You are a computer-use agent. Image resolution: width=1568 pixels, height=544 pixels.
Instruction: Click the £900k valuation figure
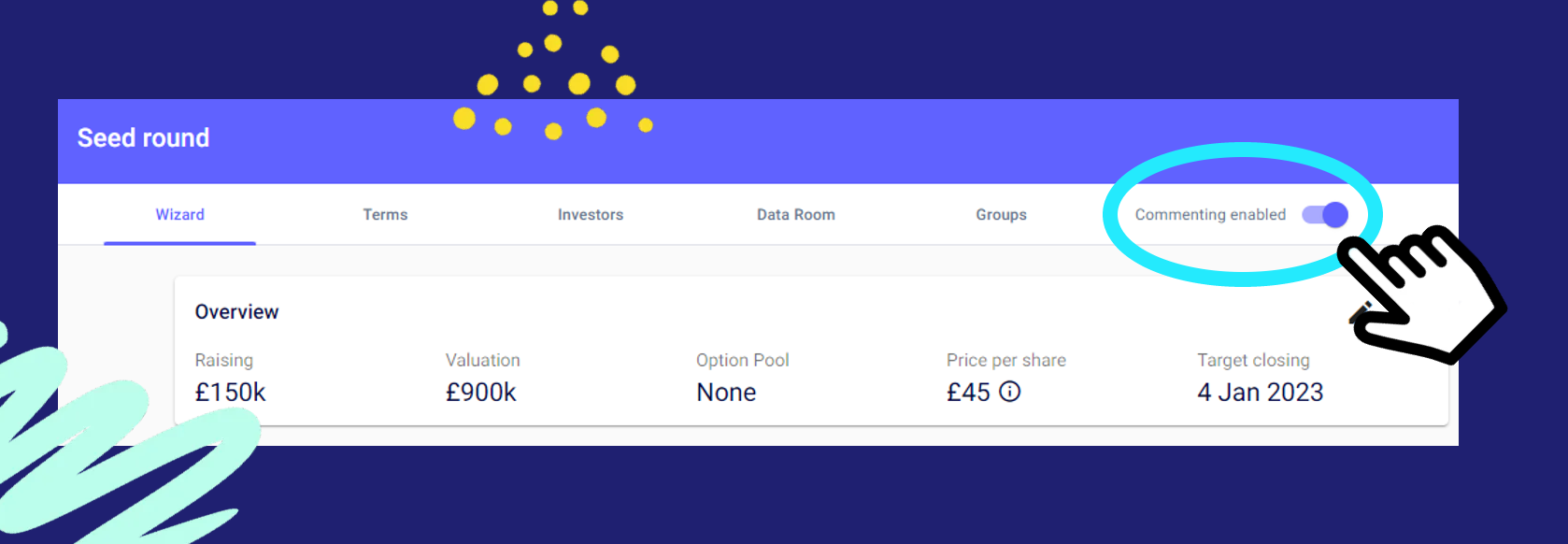[x=480, y=393]
